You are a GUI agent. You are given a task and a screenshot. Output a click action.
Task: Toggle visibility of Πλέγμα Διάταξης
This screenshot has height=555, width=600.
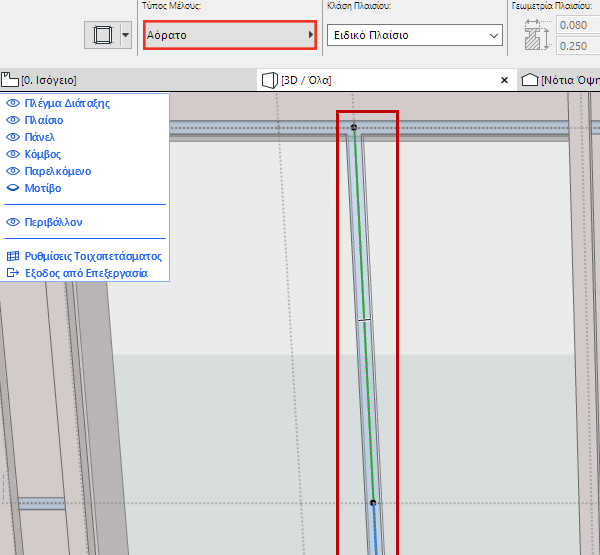point(12,103)
